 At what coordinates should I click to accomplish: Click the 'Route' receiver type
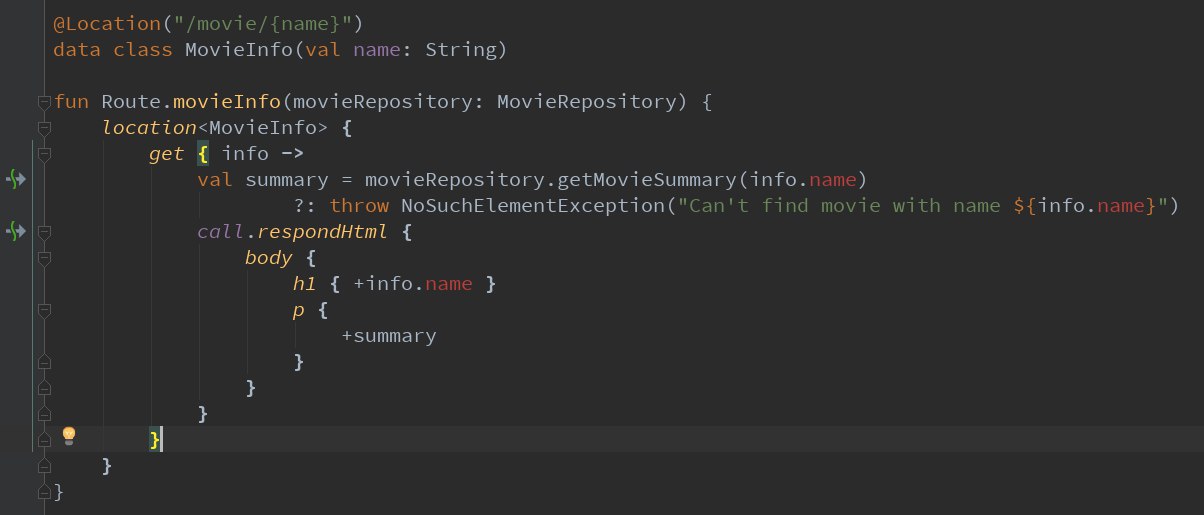[x=131, y=101]
